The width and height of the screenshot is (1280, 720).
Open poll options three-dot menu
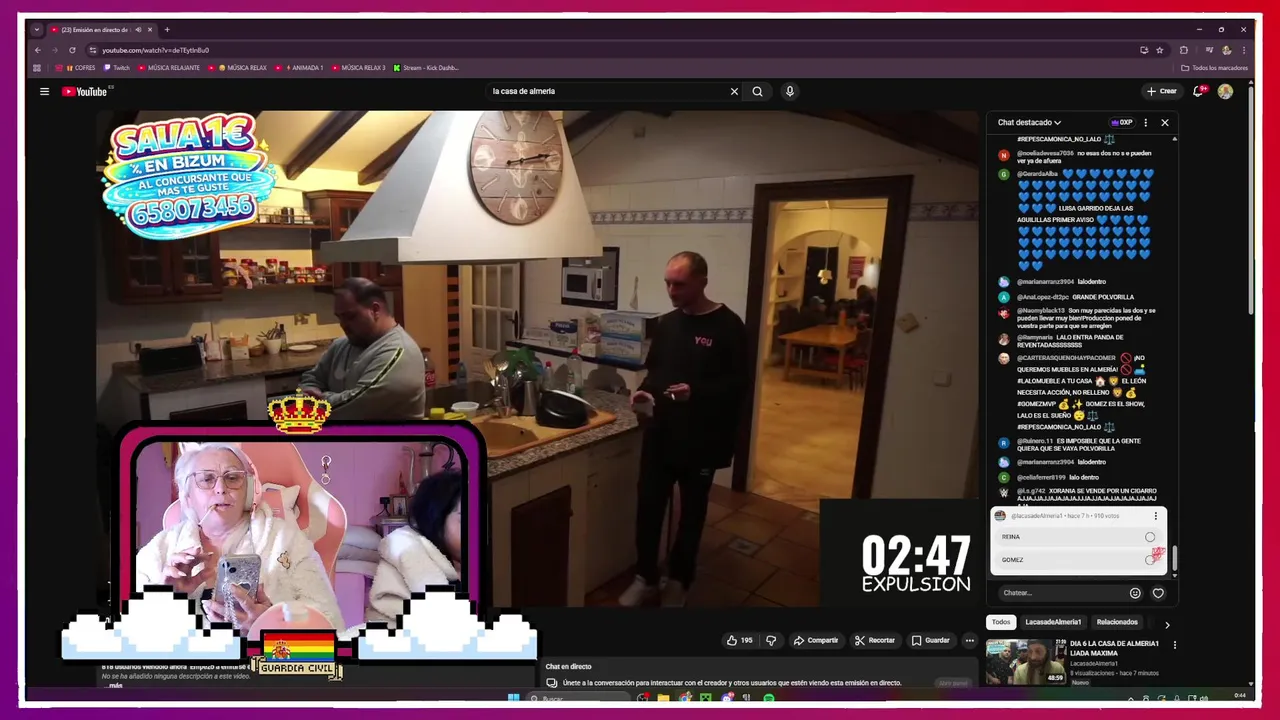pos(1156,516)
